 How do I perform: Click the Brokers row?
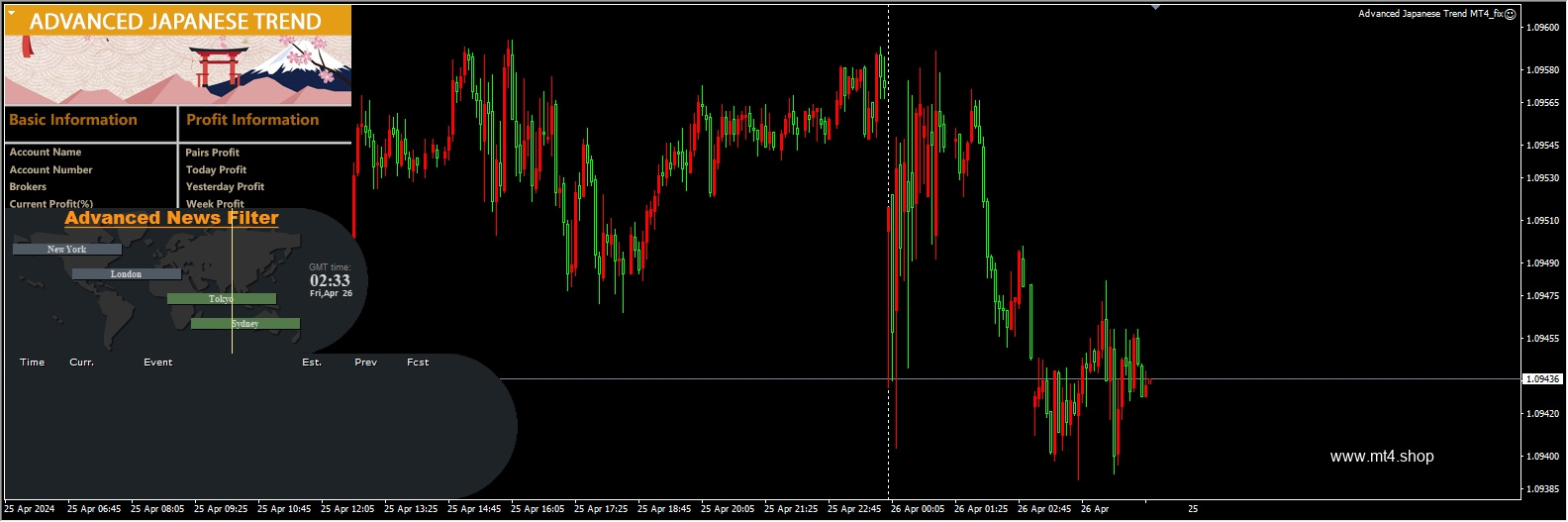coord(28,187)
